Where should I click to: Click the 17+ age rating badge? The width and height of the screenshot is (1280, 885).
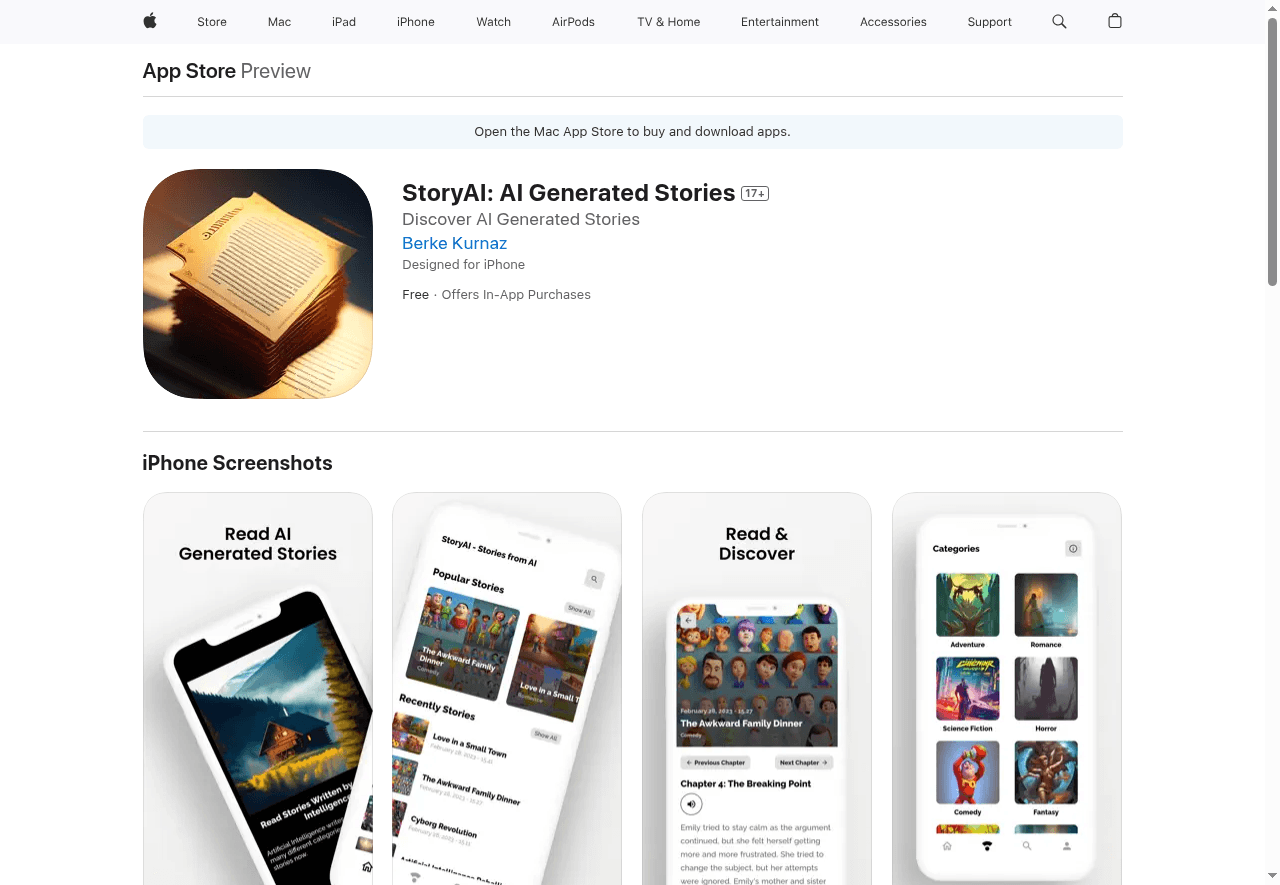(755, 193)
